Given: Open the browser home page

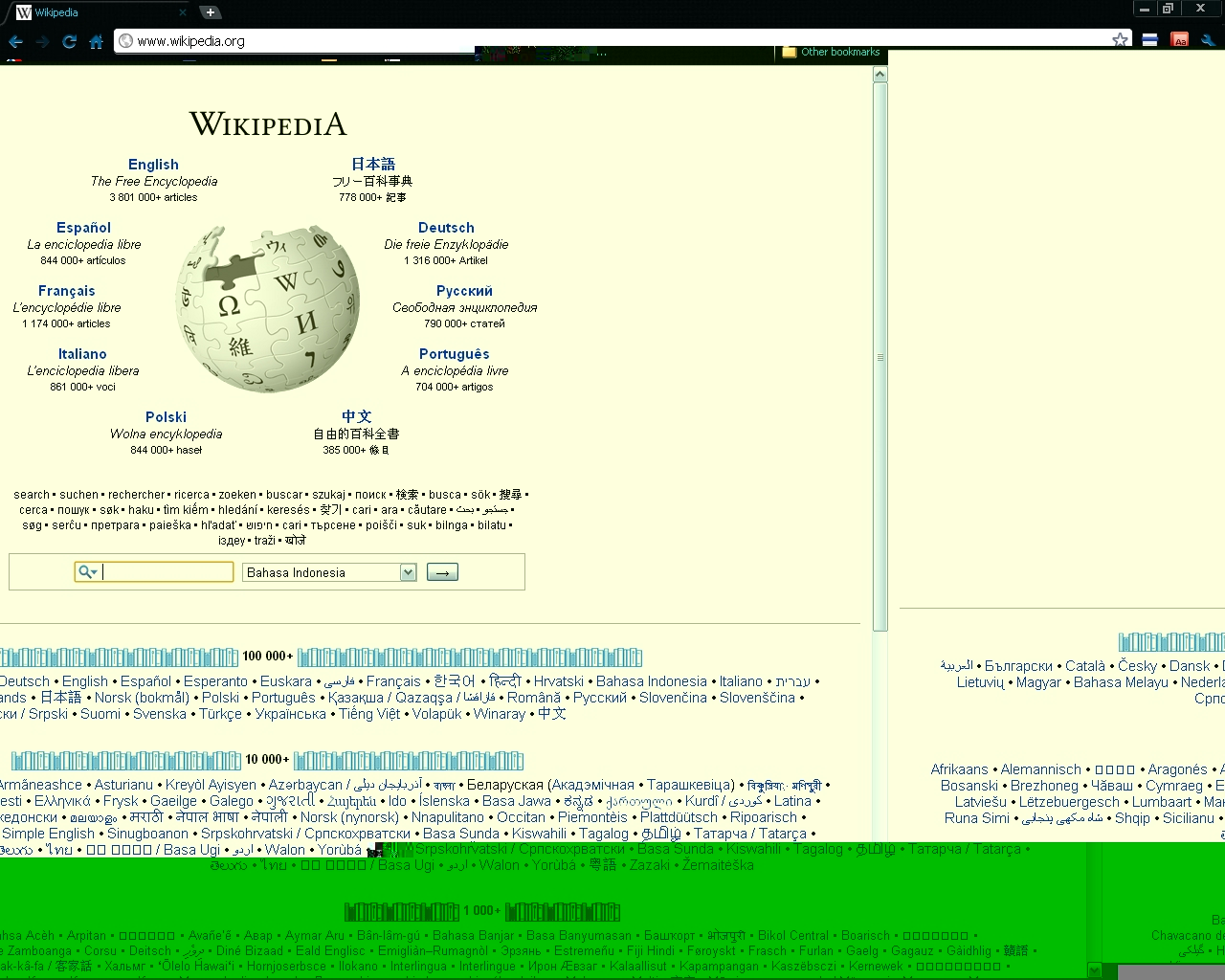Looking at the screenshot, I should coord(96,41).
